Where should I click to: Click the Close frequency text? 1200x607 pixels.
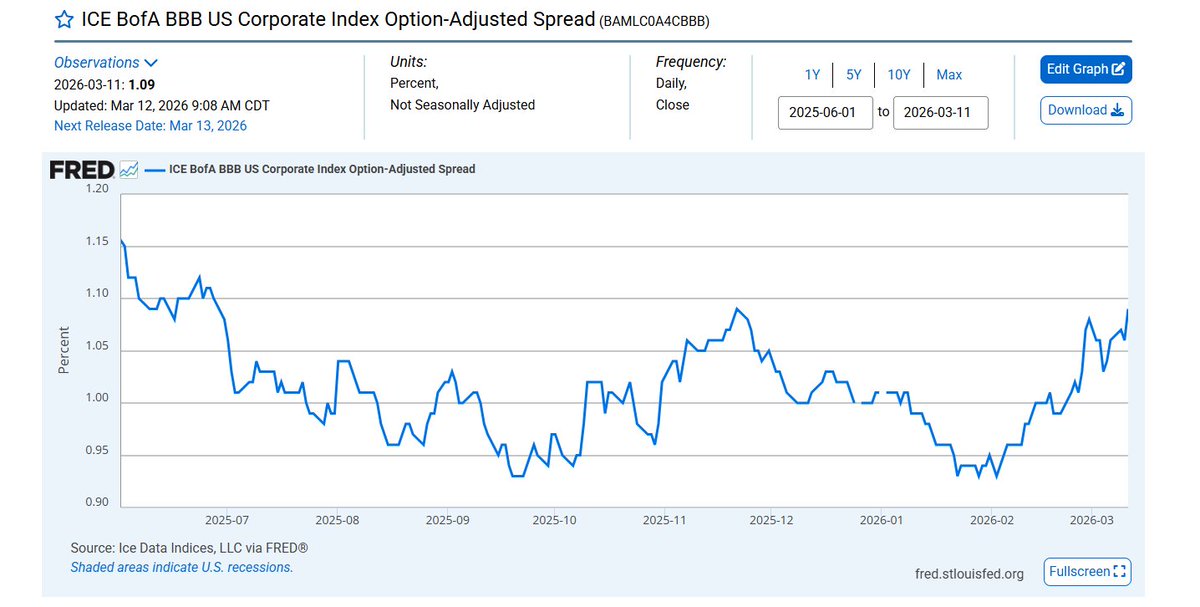click(x=673, y=105)
